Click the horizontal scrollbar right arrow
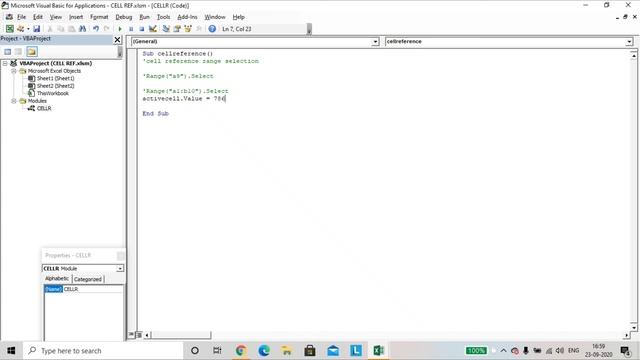Viewport: 640px width, 360px height. pos(627,335)
